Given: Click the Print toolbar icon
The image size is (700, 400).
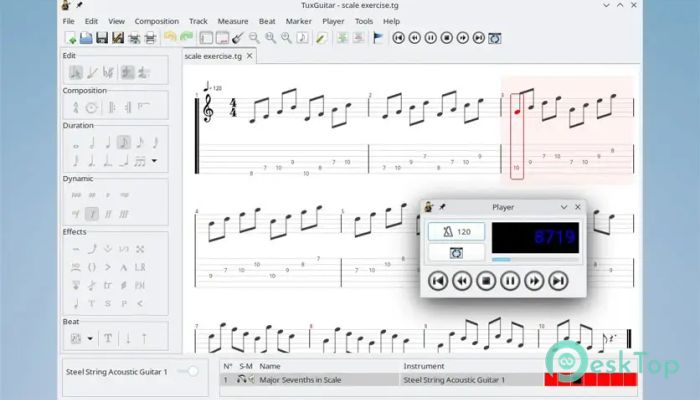Looking at the screenshot, I should pyautogui.click(x=150, y=38).
